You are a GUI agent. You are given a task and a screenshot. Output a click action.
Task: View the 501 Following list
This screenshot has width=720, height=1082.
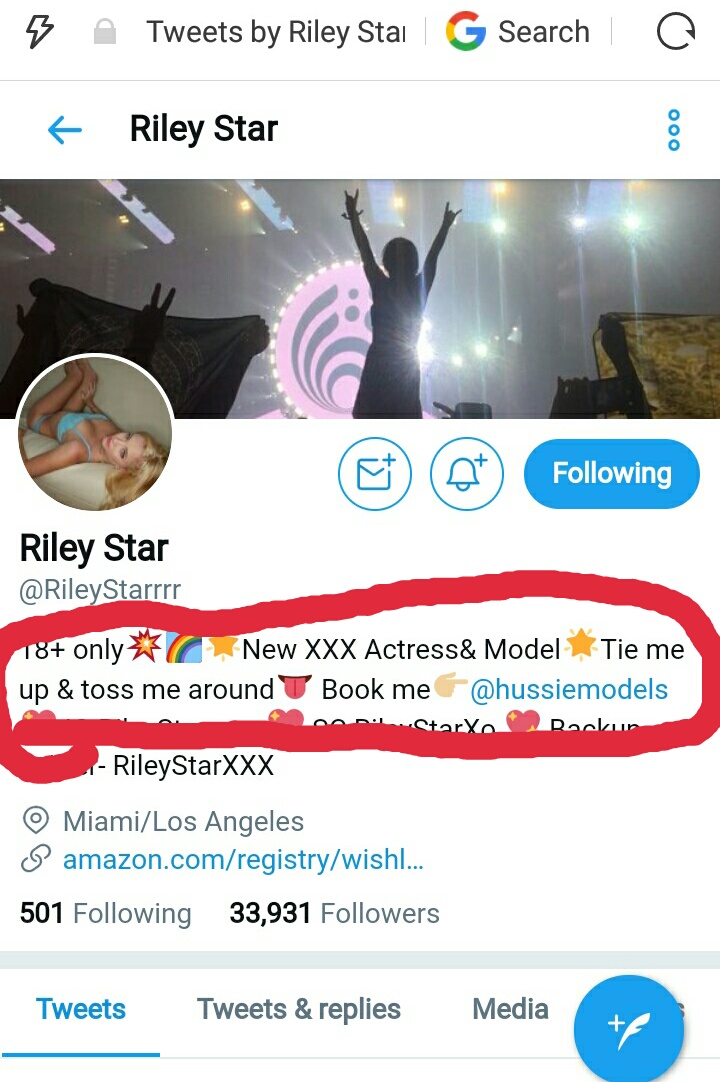[x=106, y=913]
